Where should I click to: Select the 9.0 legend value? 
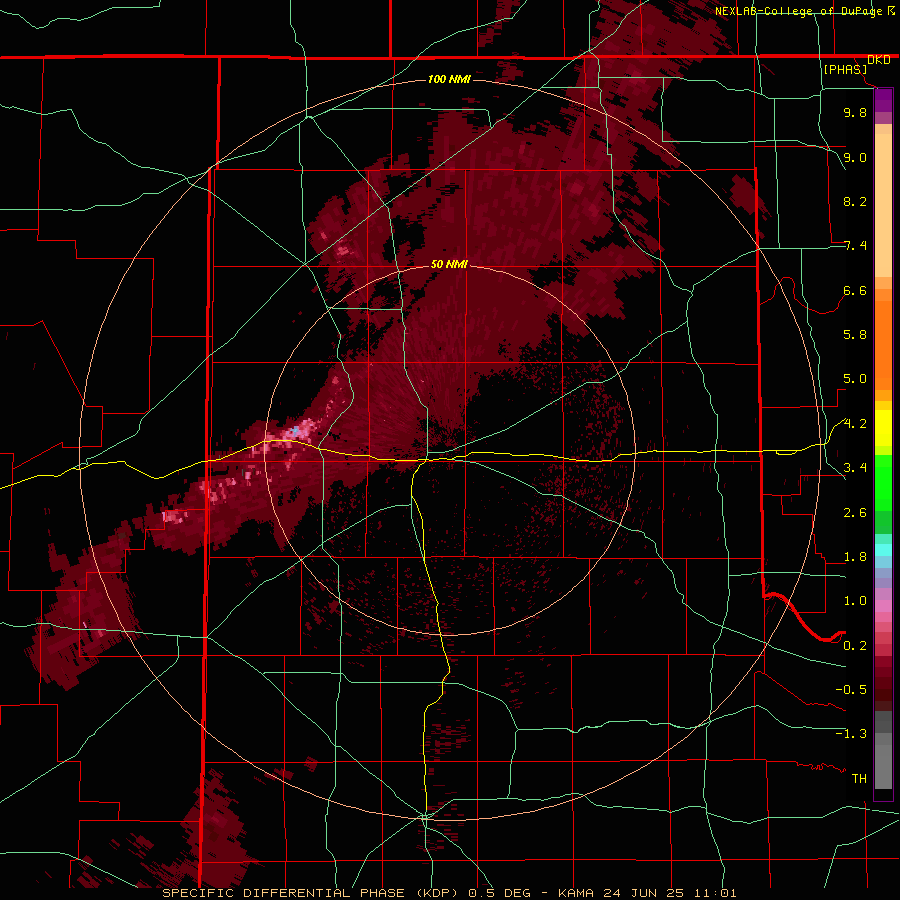coord(855,157)
